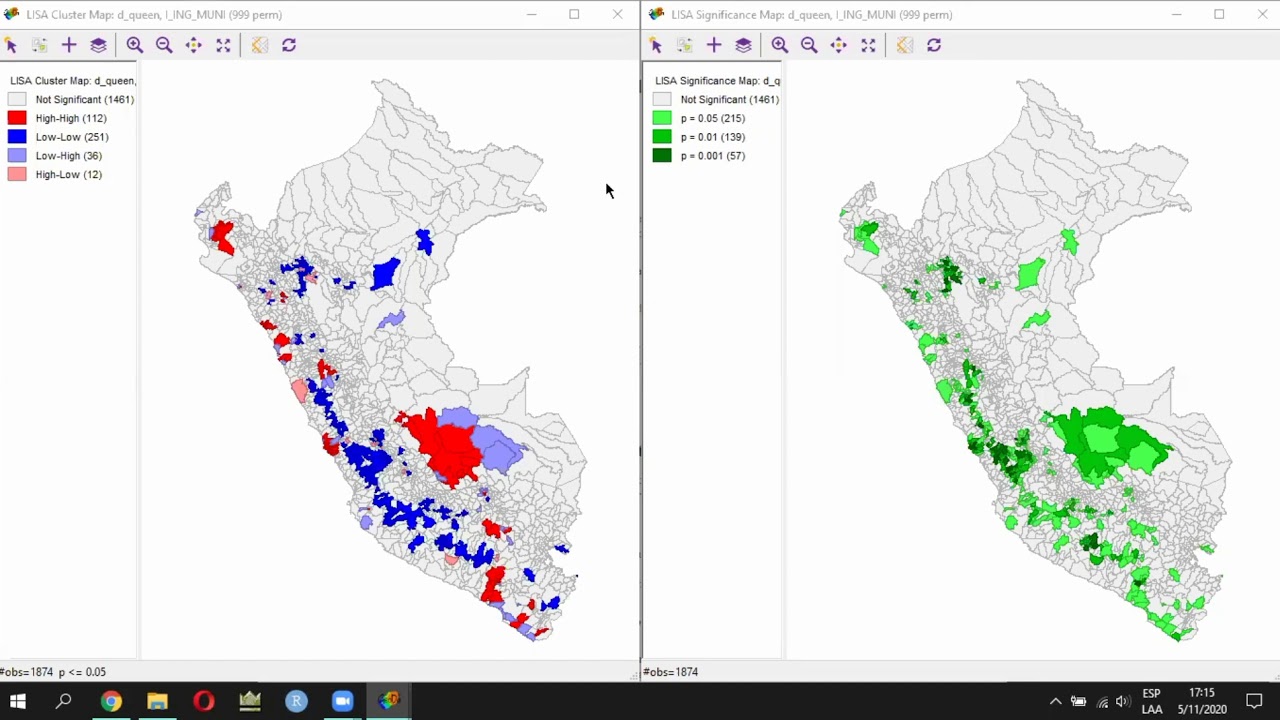Click 'LISA Significance Map: d_q' legend title
The width and height of the screenshot is (1280, 720).
(718, 80)
